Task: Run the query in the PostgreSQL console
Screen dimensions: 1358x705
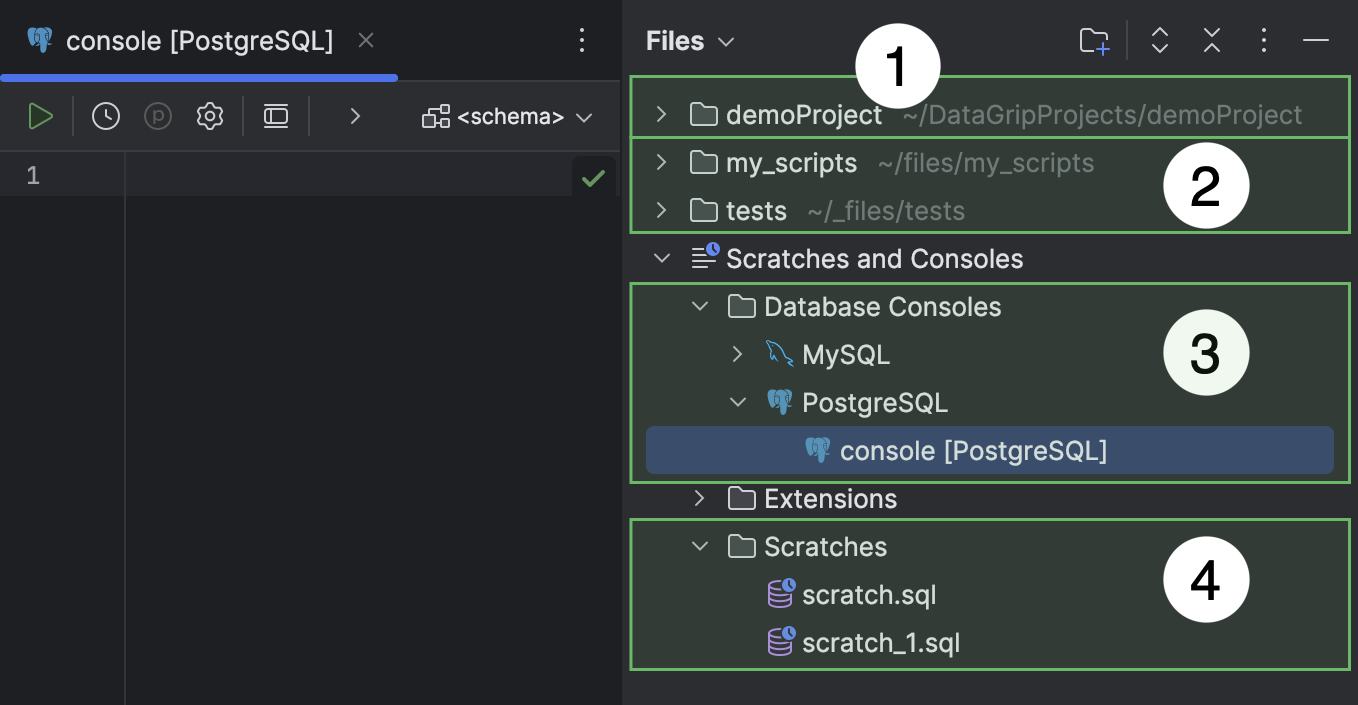Action: [x=41, y=115]
